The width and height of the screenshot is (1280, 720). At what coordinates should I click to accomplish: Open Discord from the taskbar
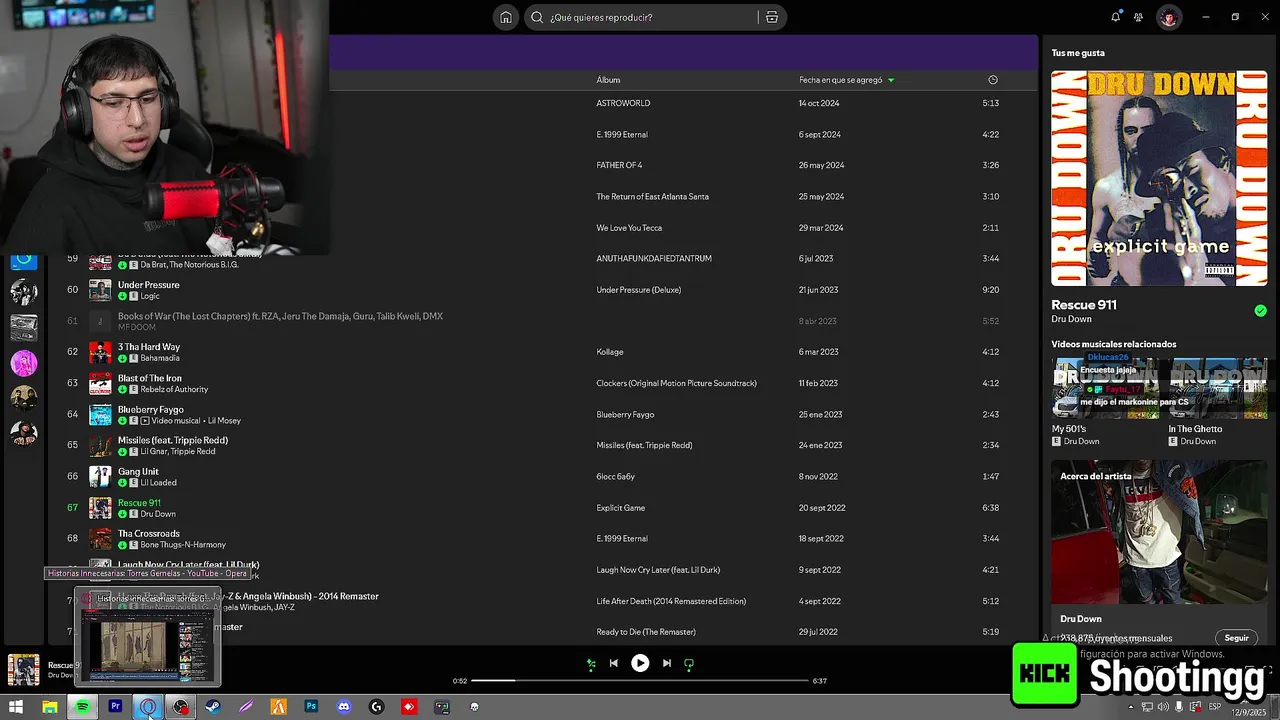pos(344,707)
